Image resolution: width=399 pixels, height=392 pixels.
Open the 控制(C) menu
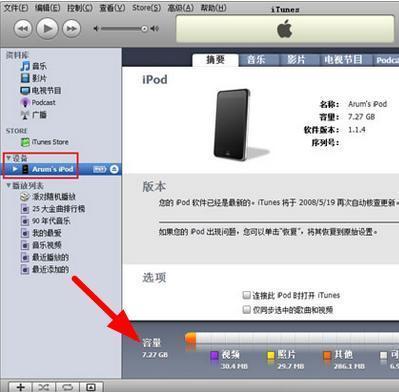coord(80,7)
